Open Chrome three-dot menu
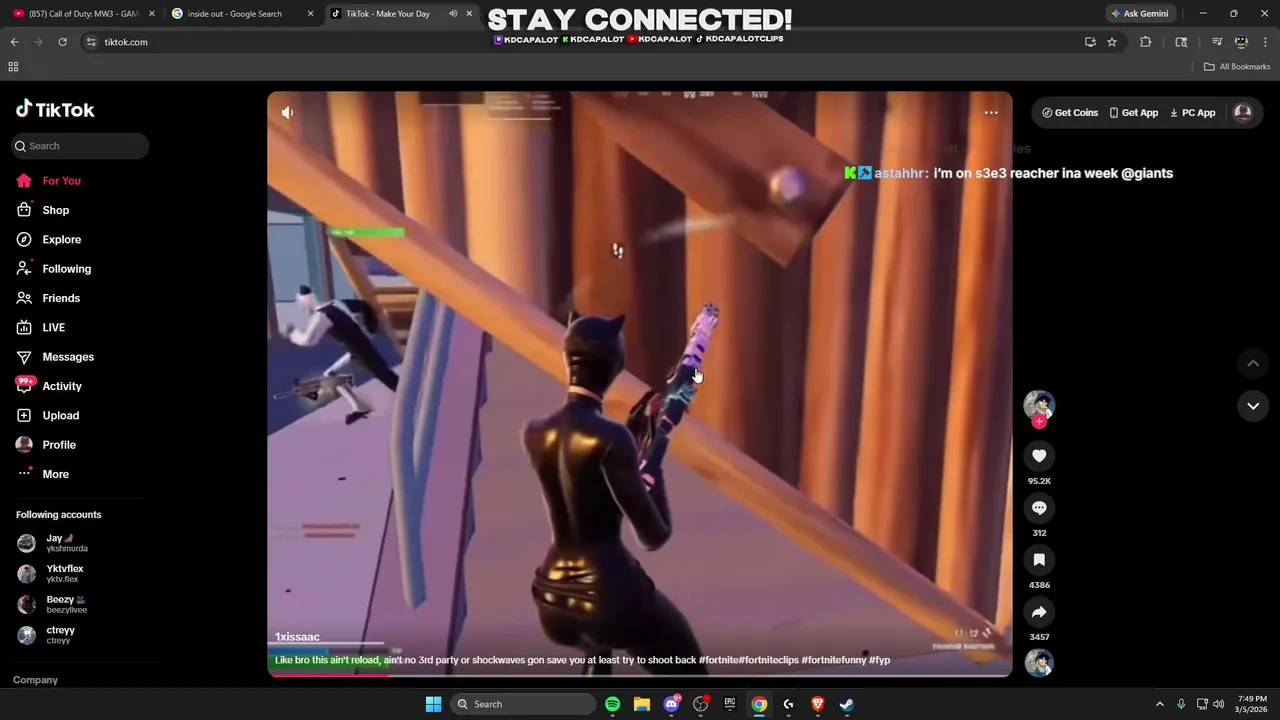 (1265, 42)
